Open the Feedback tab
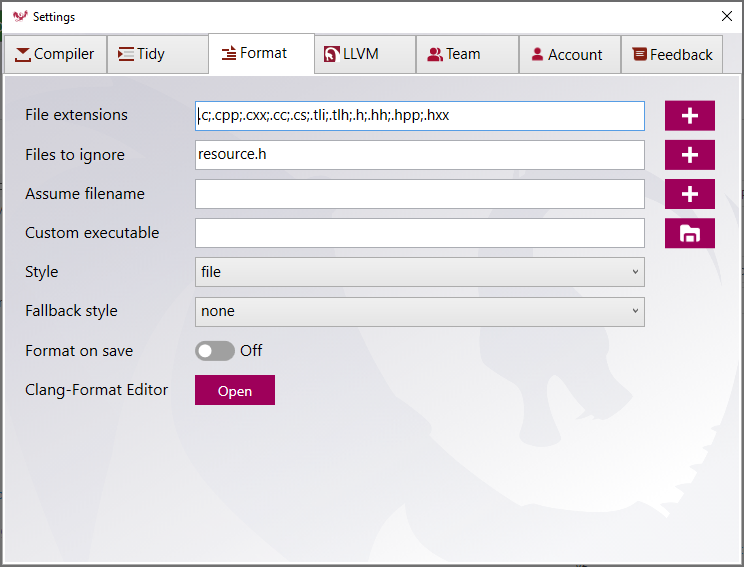Viewport: 744px width, 567px height. click(x=672, y=54)
